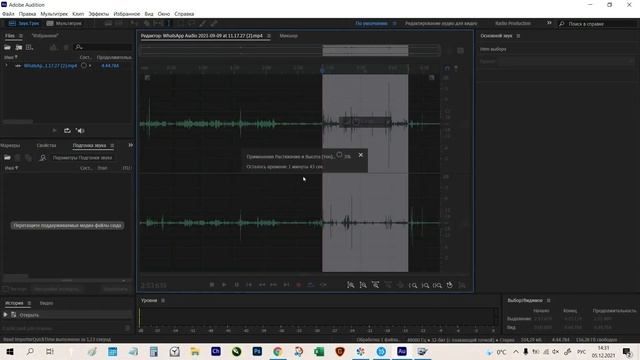Click the Pause button in the transport bar
Screen dimensions: 640x360
click(237, 285)
